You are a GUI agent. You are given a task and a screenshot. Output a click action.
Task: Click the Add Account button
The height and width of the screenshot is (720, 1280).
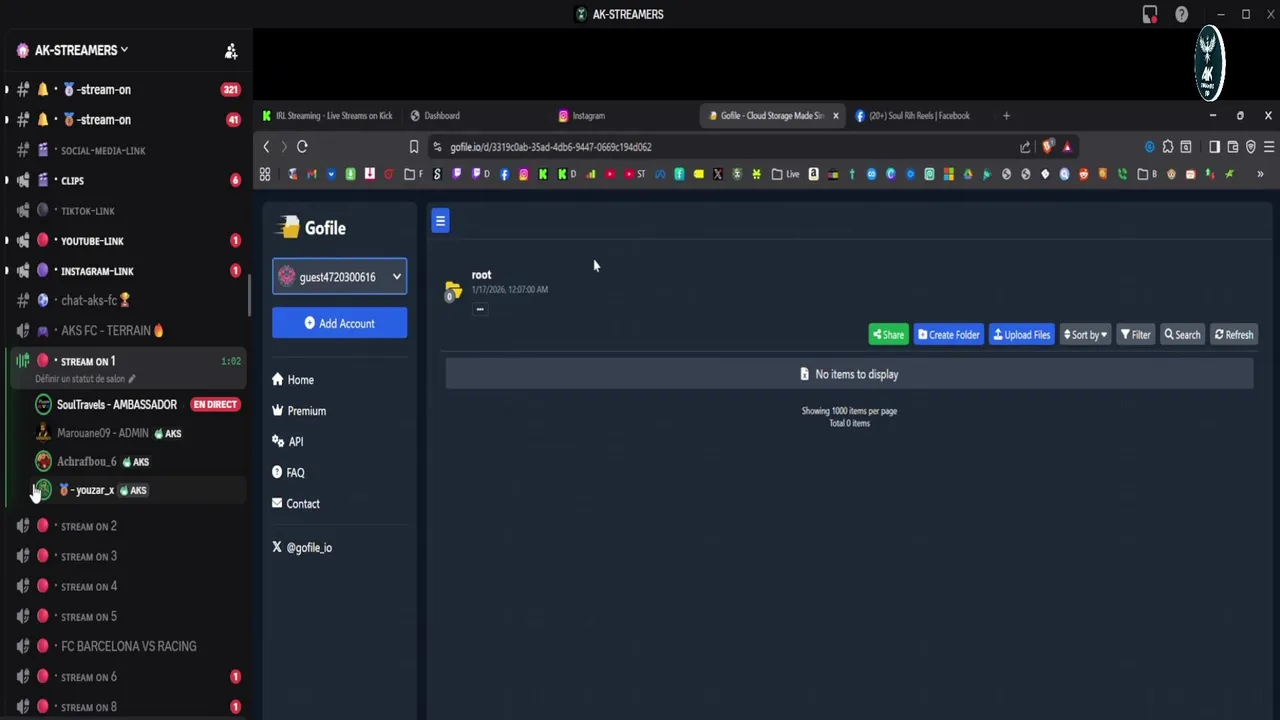pos(340,324)
